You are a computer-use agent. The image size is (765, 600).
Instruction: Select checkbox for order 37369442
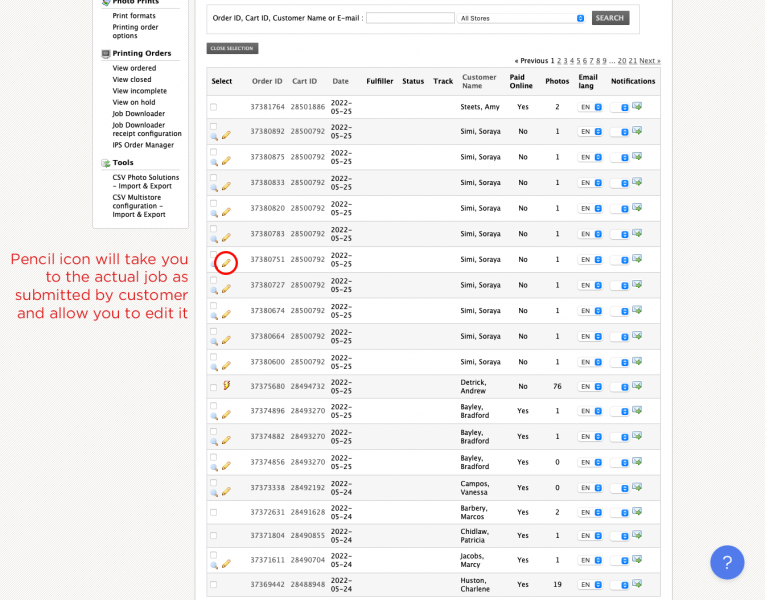point(214,584)
